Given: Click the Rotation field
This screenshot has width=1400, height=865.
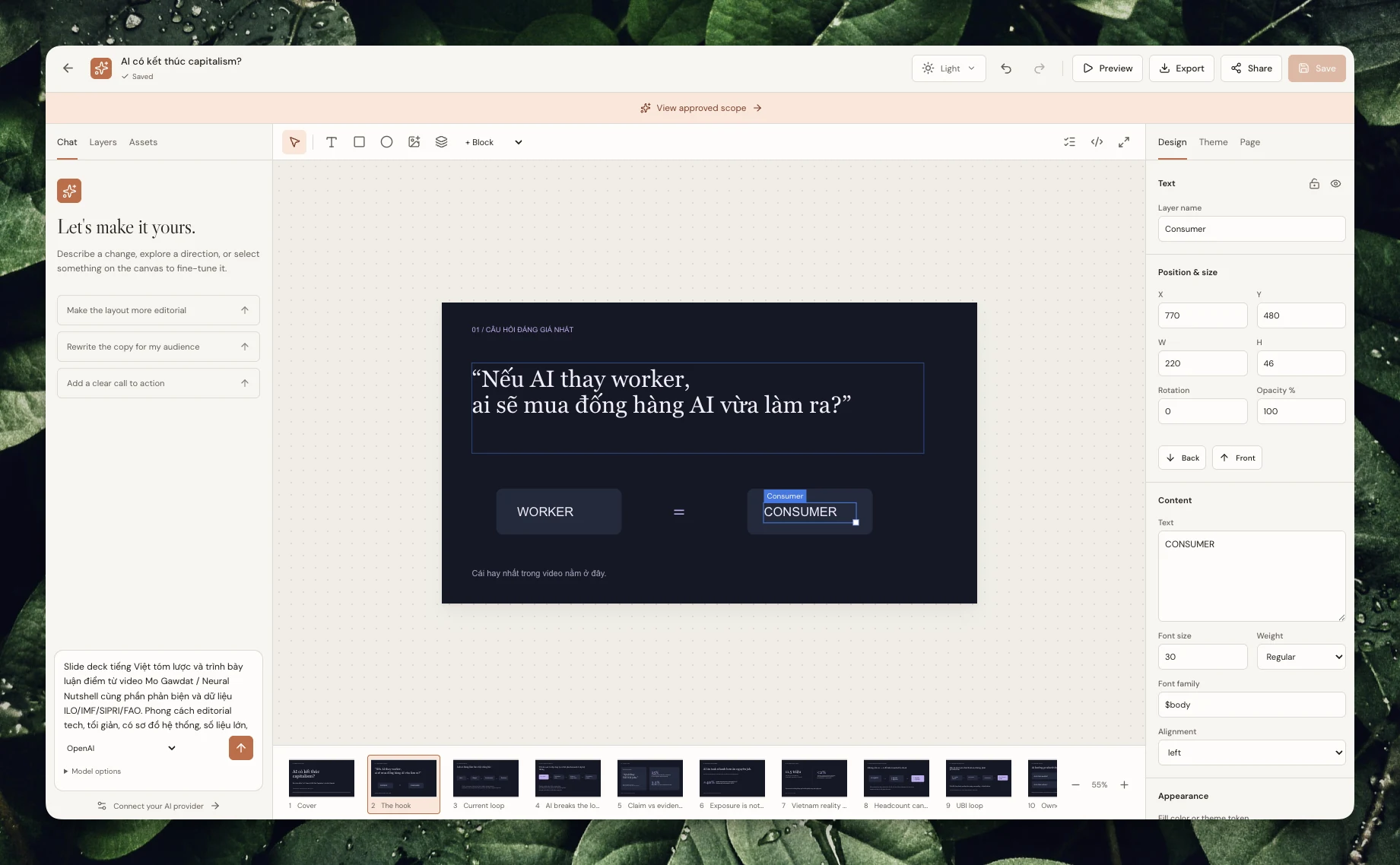Looking at the screenshot, I should [x=1202, y=411].
